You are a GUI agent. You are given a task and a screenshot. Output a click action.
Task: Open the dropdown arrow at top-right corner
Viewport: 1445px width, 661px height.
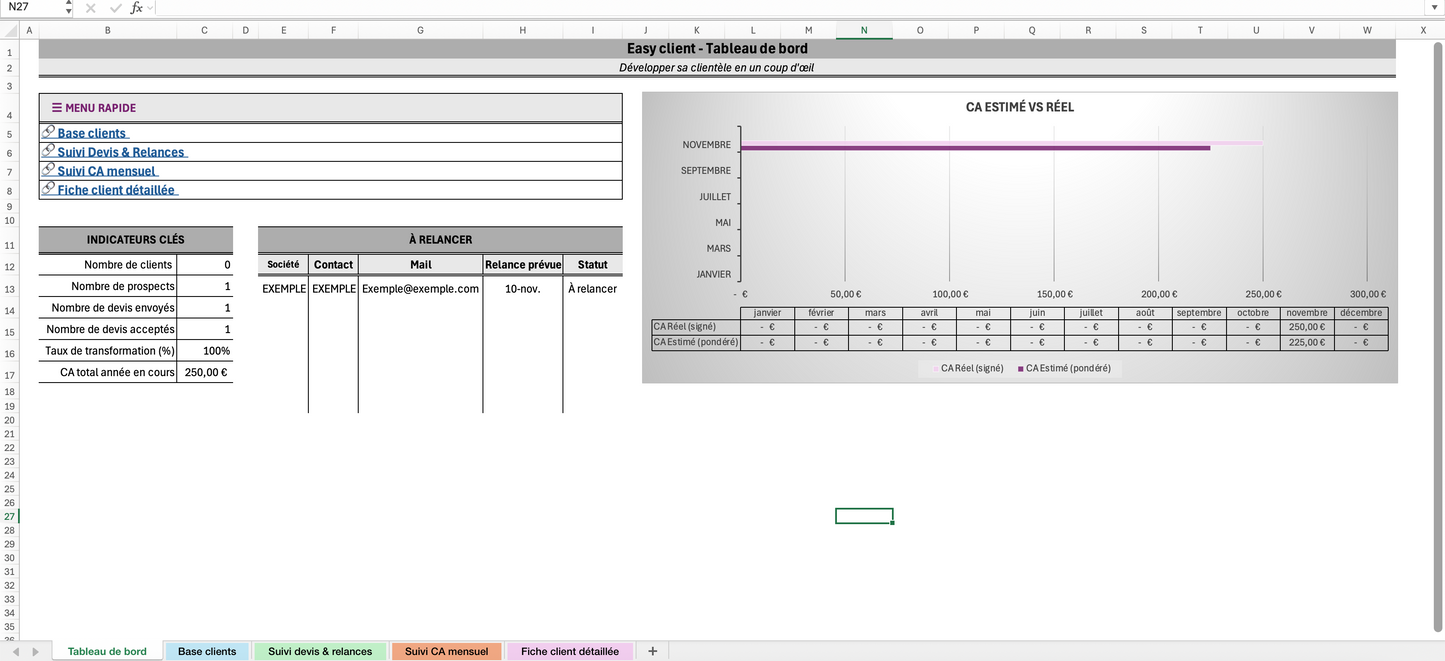pos(1433,7)
